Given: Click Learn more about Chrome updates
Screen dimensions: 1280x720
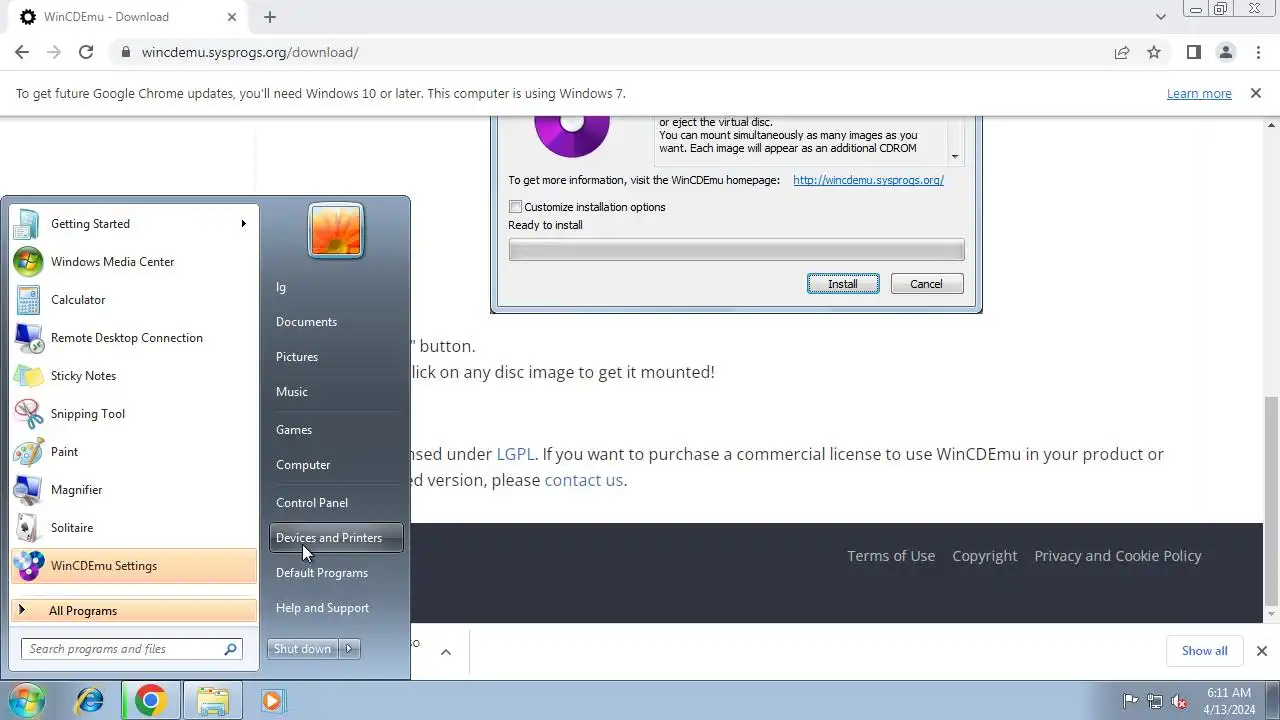Looking at the screenshot, I should (x=1199, y=93).
